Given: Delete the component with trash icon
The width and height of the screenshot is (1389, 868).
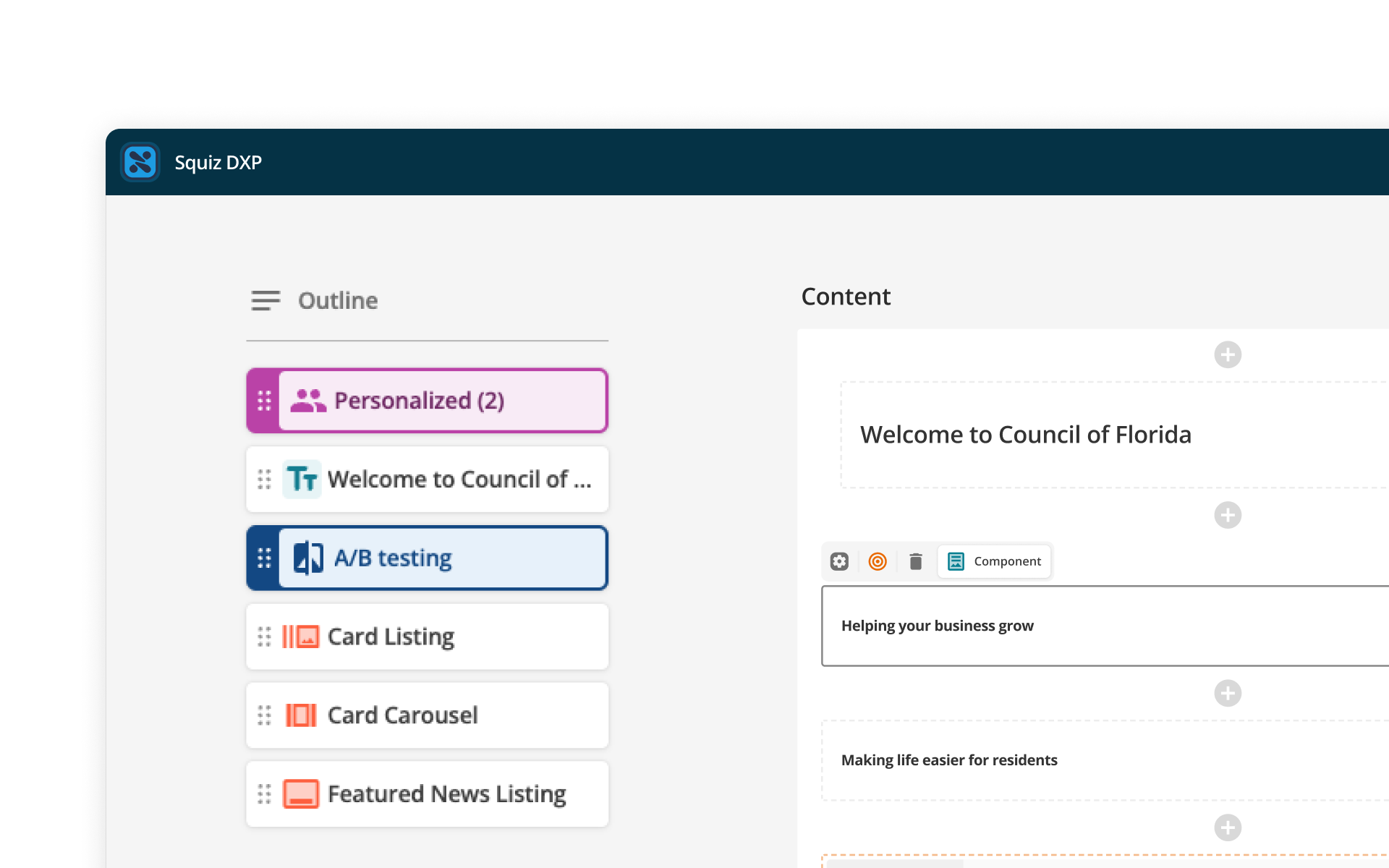Looking at the screenshot, I should click(x=916, y=561).
